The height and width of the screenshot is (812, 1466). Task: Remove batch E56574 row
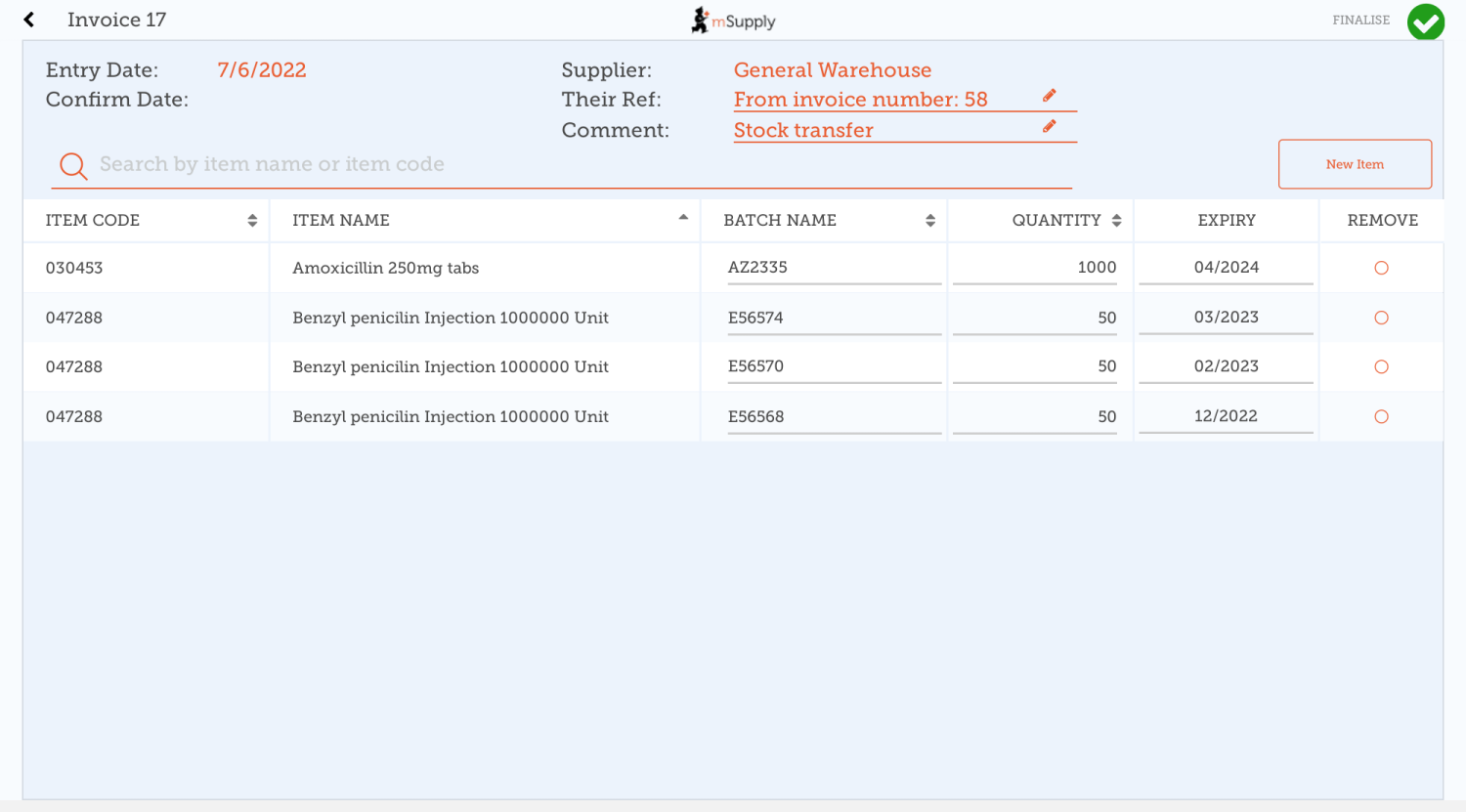(1381, 318)
